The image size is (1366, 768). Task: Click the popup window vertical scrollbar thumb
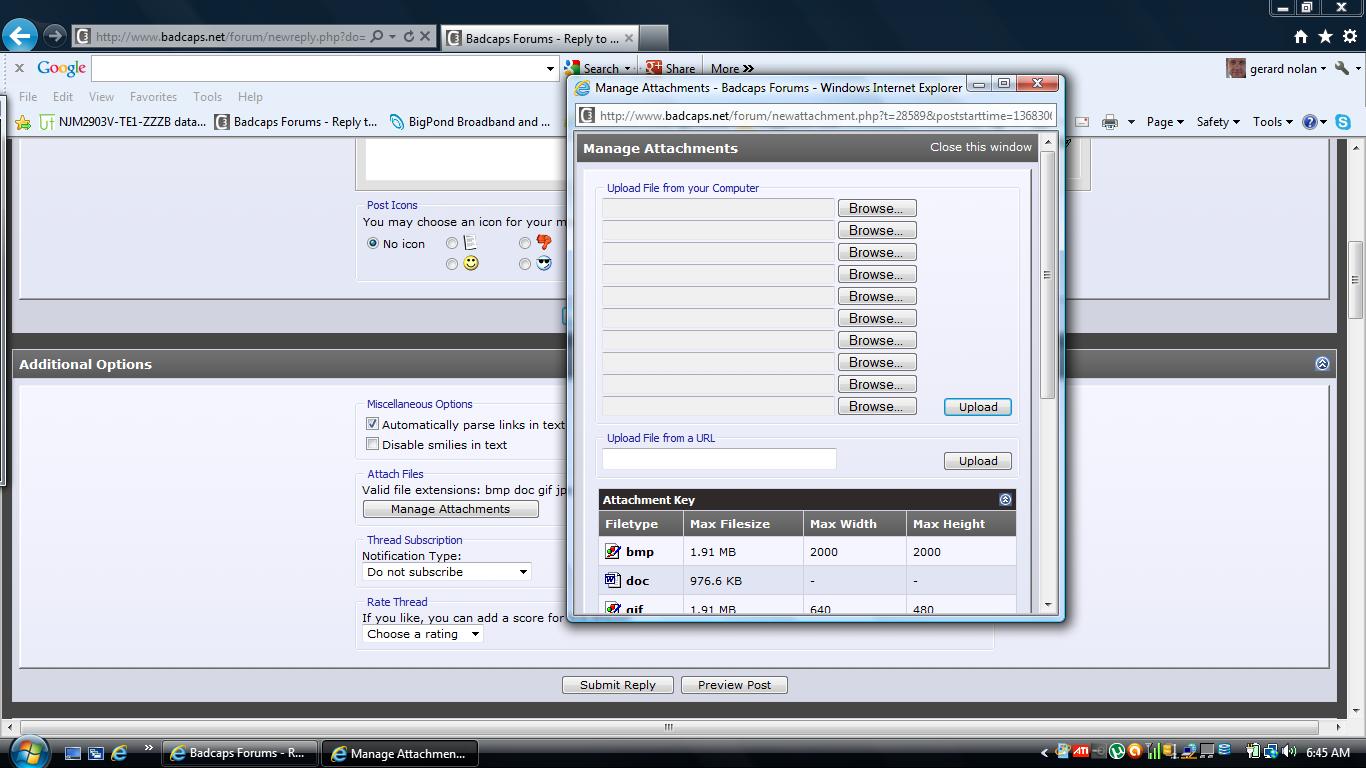coord(1048,275)
